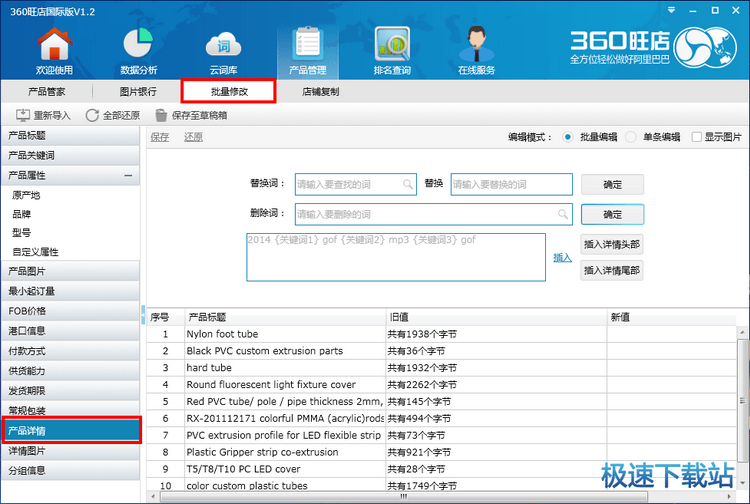Screen dimensions: 750x504
Task: Select 付款方式 in sidebar
Action: 71,351
